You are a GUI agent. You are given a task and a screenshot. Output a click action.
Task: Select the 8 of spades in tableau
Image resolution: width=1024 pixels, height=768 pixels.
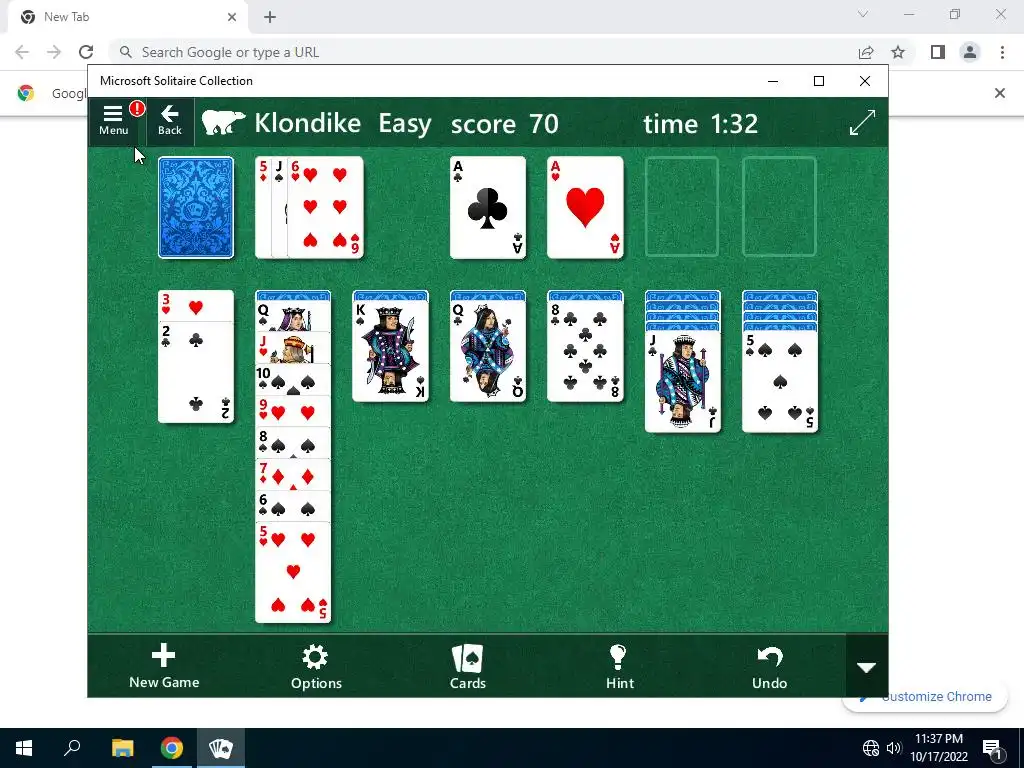293,443
